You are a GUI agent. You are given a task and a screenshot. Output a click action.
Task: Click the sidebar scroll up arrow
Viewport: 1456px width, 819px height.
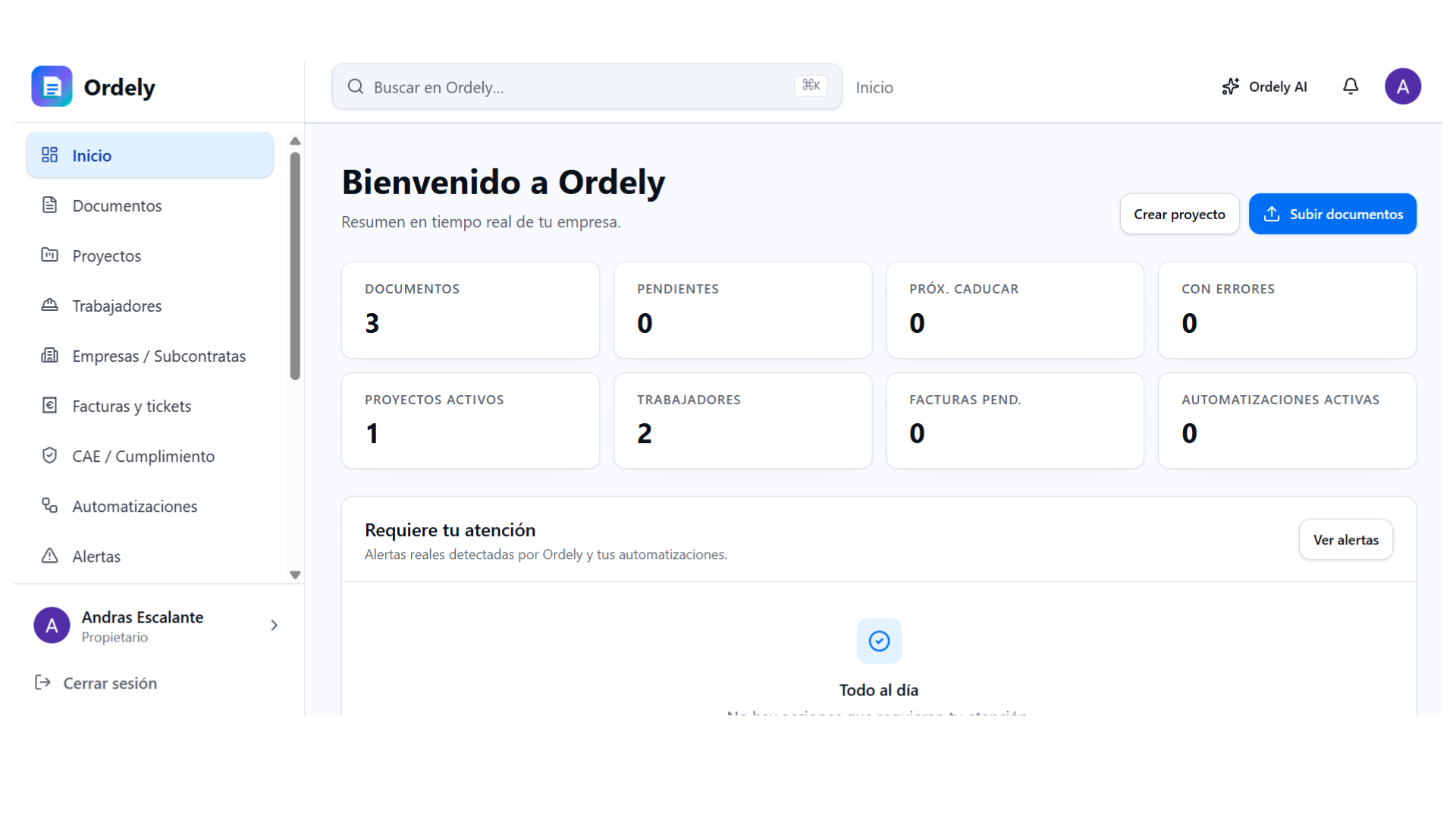click(295, 141)
